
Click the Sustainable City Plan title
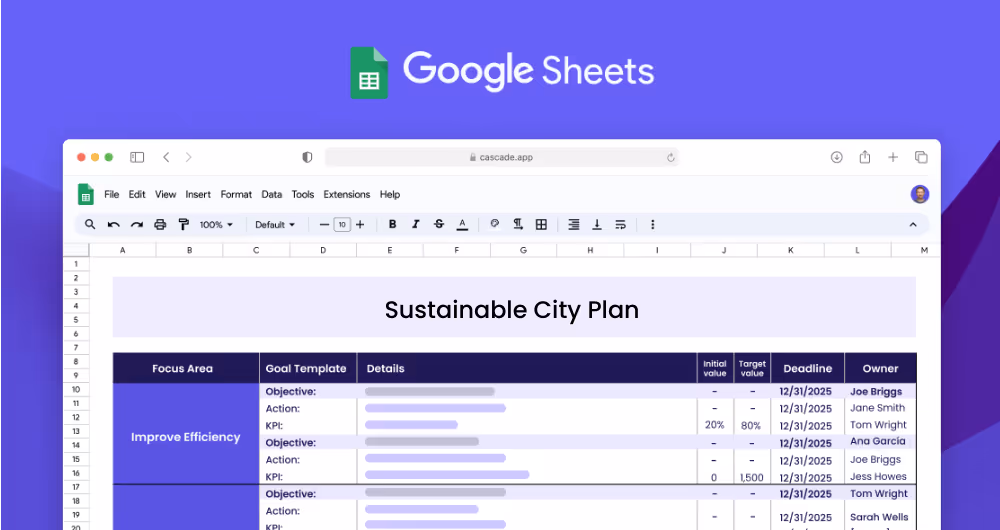click(511, 310)
